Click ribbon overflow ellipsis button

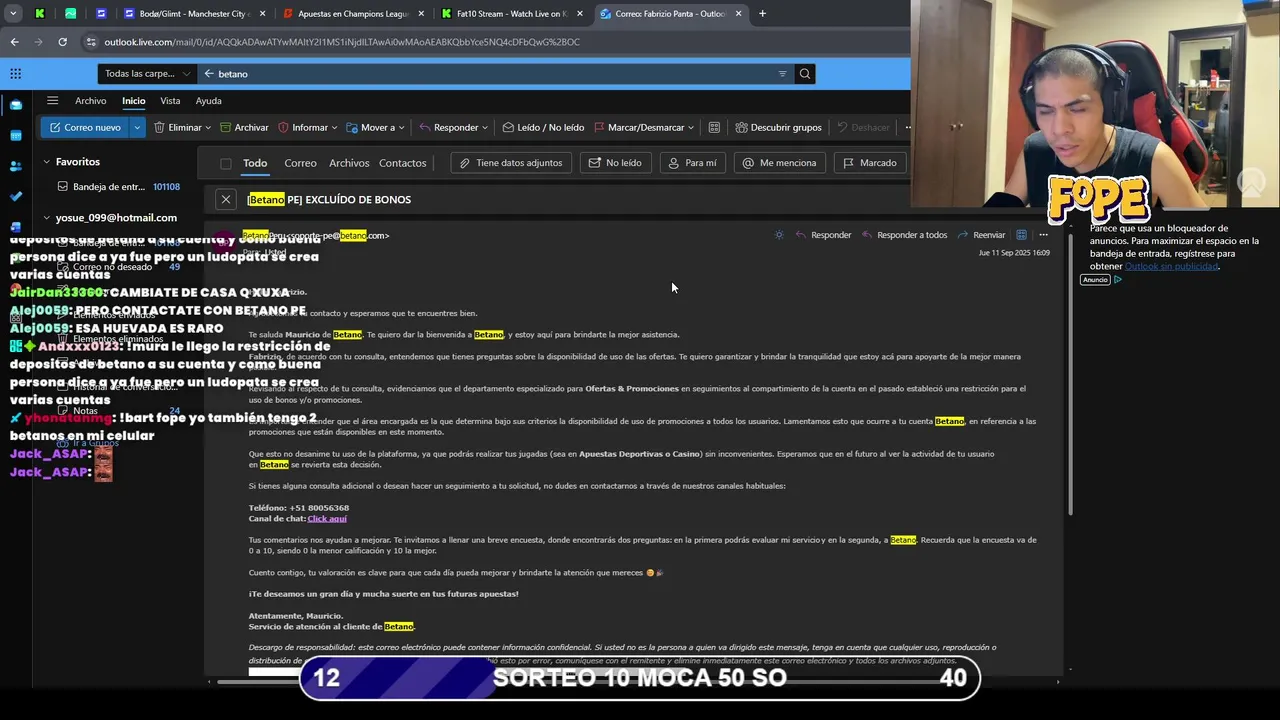pos(907,127)
